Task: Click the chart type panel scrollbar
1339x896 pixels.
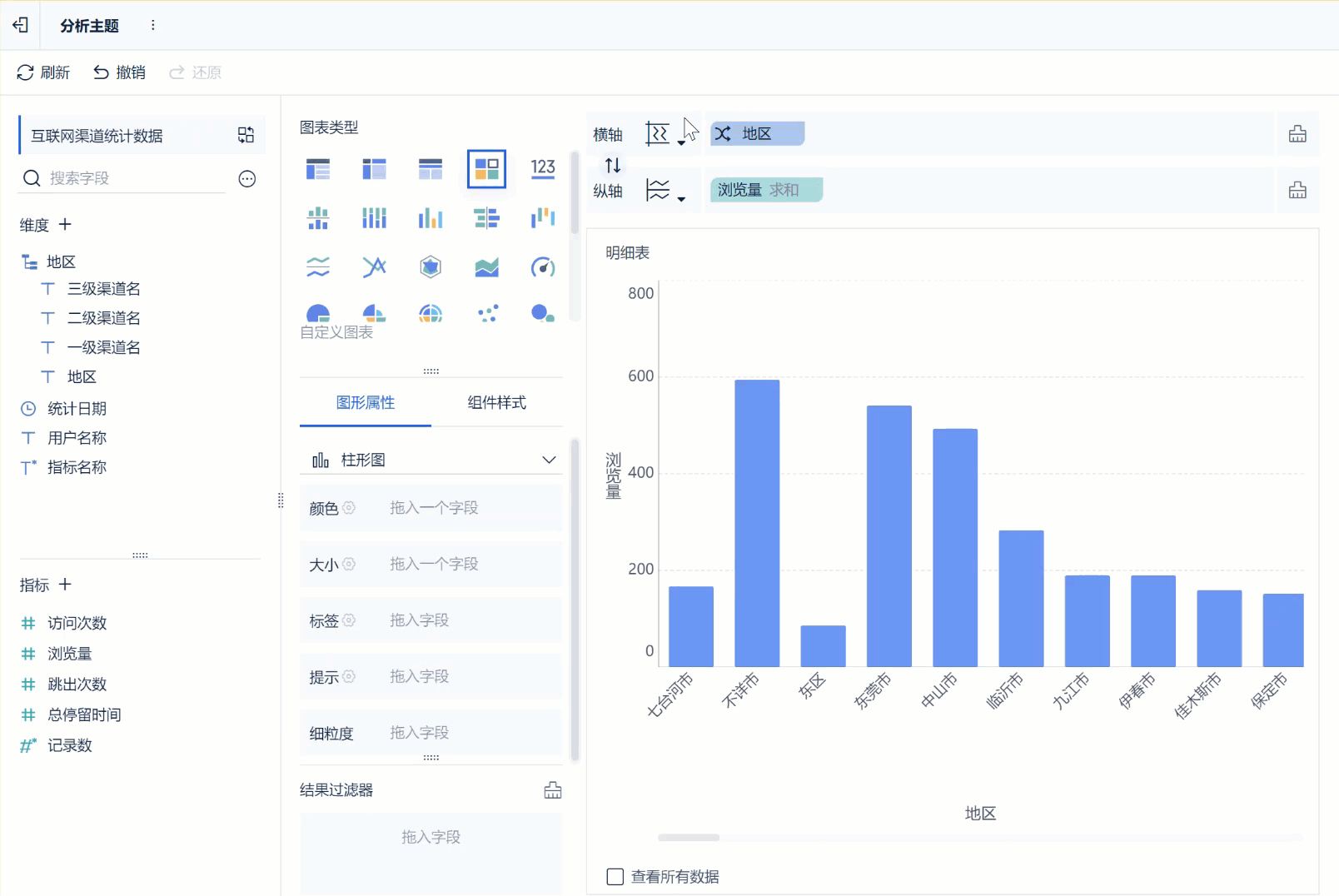Action: point(575,193)
